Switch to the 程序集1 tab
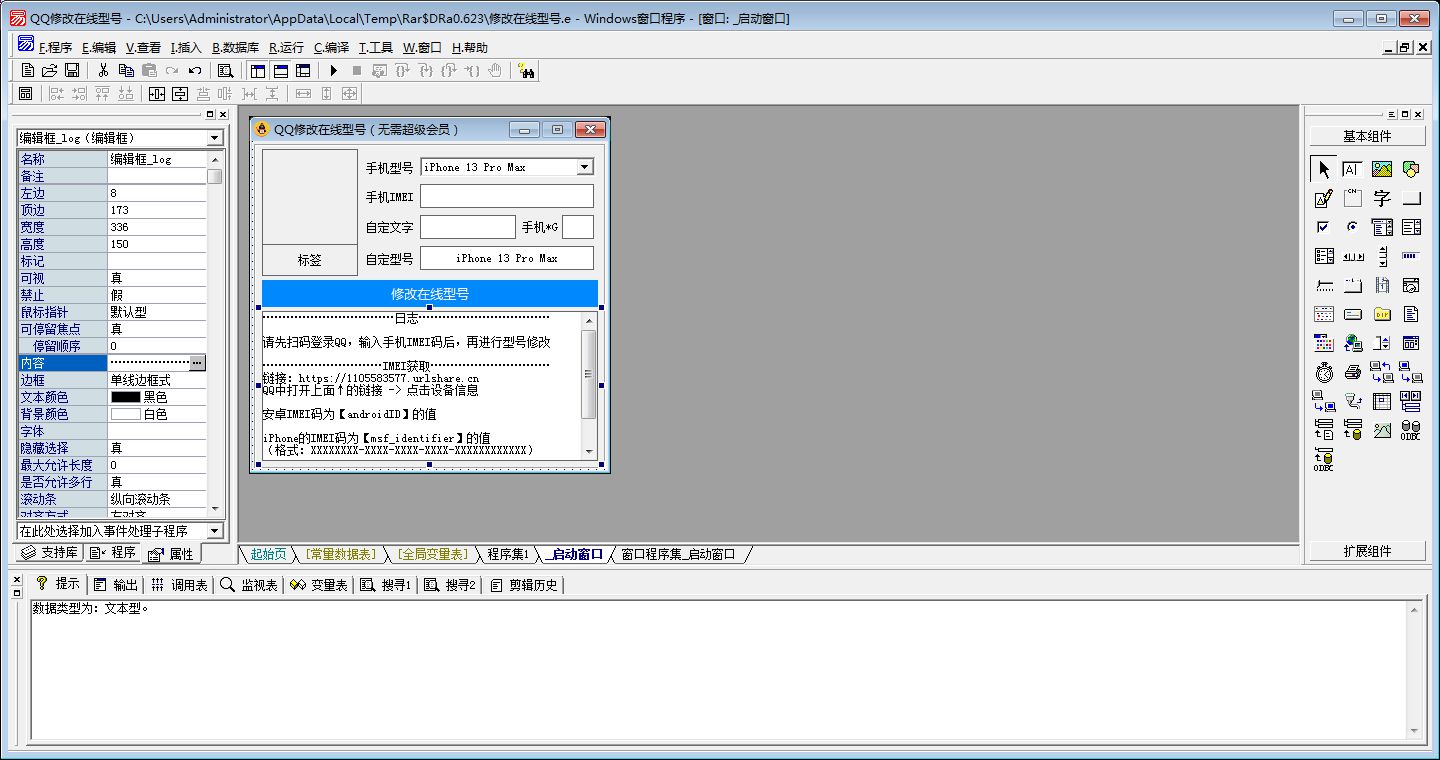The height and width of the screenshot is (760, 1440). [x=507, y=554]
